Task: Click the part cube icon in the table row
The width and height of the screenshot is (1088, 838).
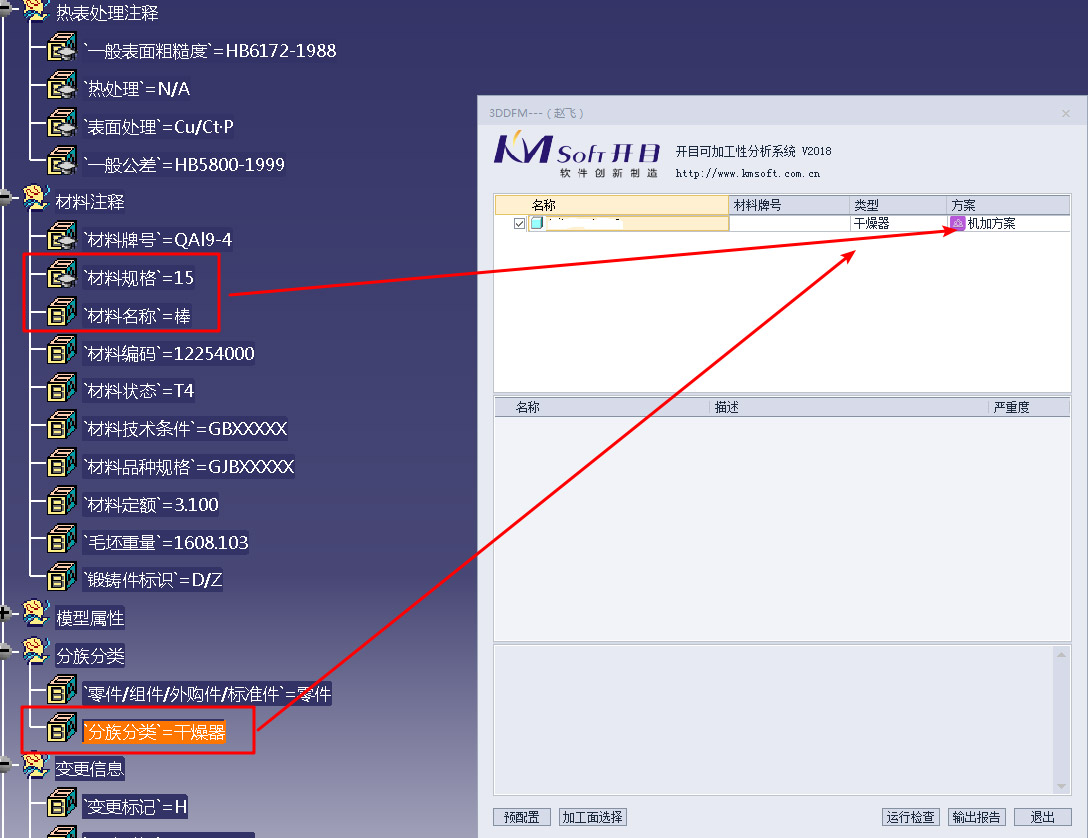Action: 536,222
